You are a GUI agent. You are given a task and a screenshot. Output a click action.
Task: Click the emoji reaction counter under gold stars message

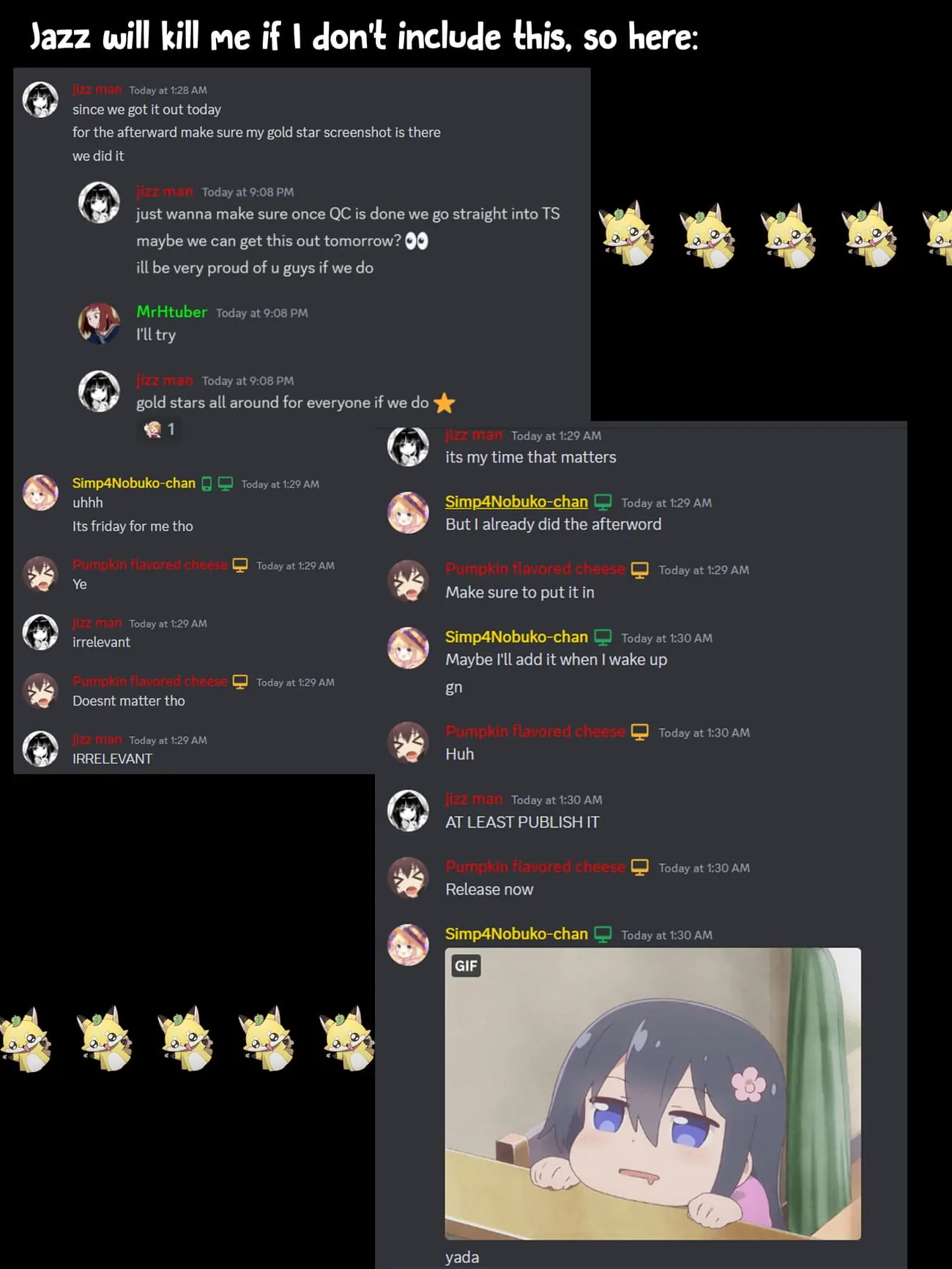(x=160, y=429)
